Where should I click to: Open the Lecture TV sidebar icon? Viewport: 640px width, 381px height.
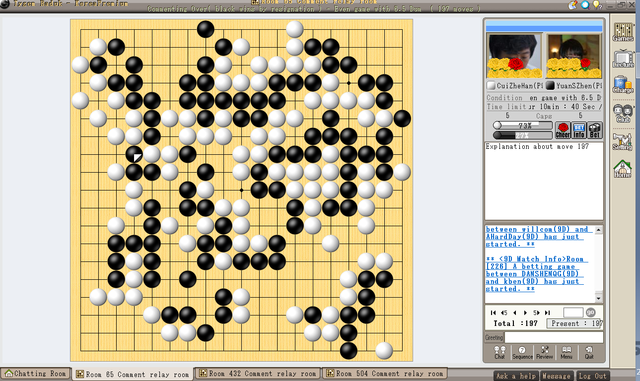coord(623,58)
